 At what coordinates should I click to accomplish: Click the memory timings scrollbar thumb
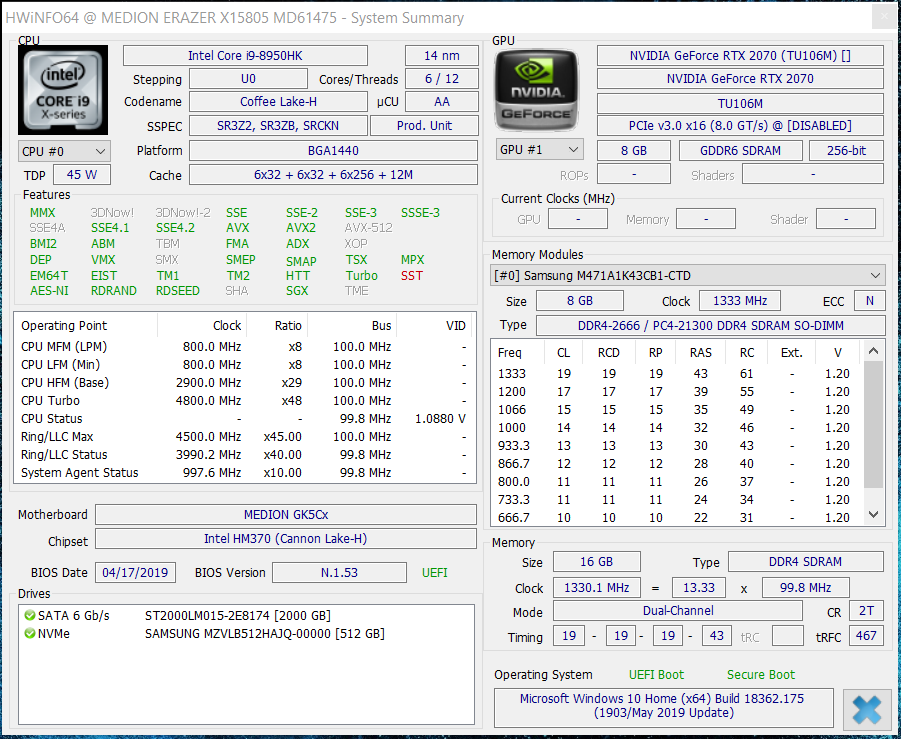pos(873,424)
